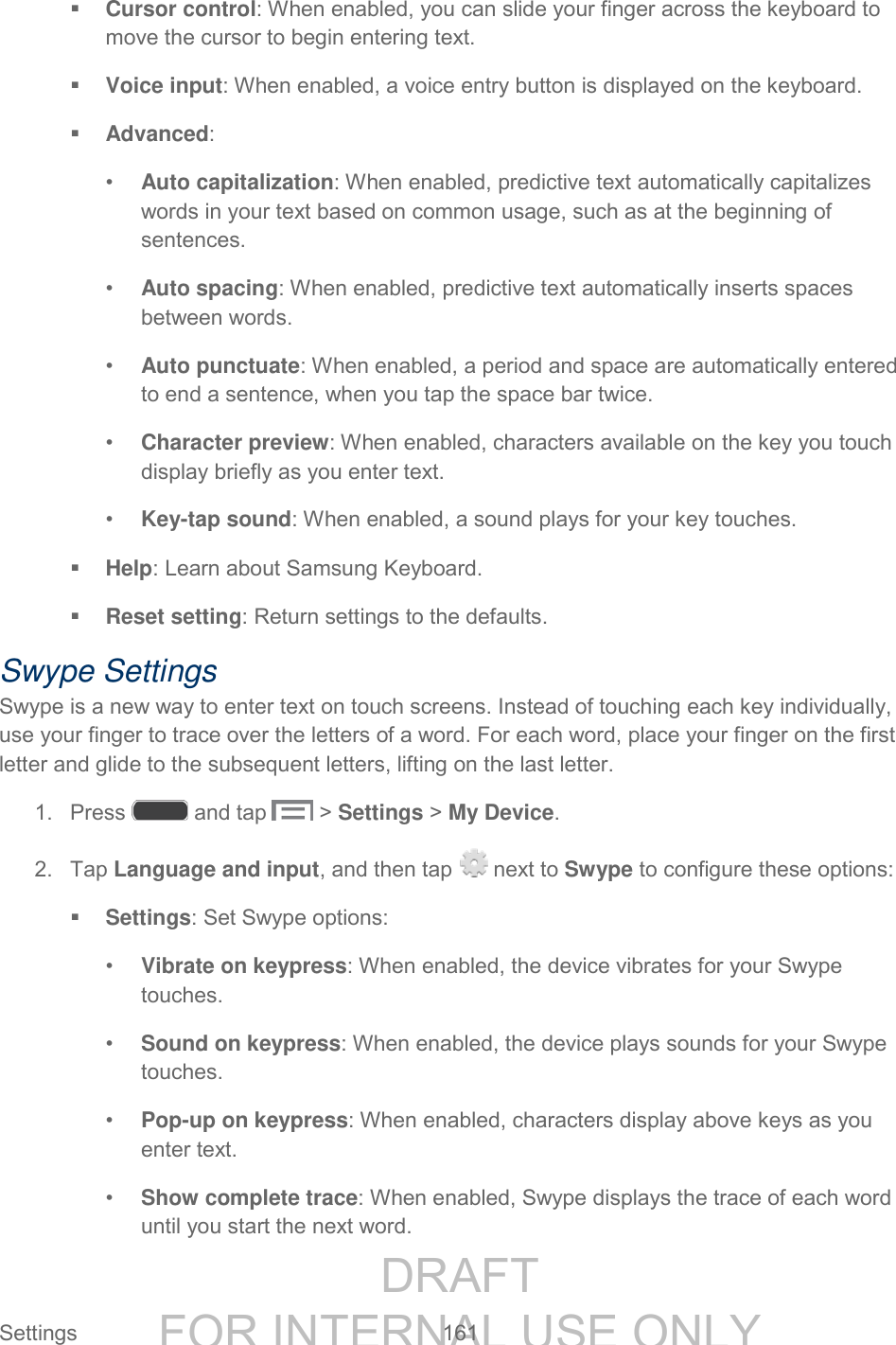Click the Auto spacing term

(x=209, y=289)
